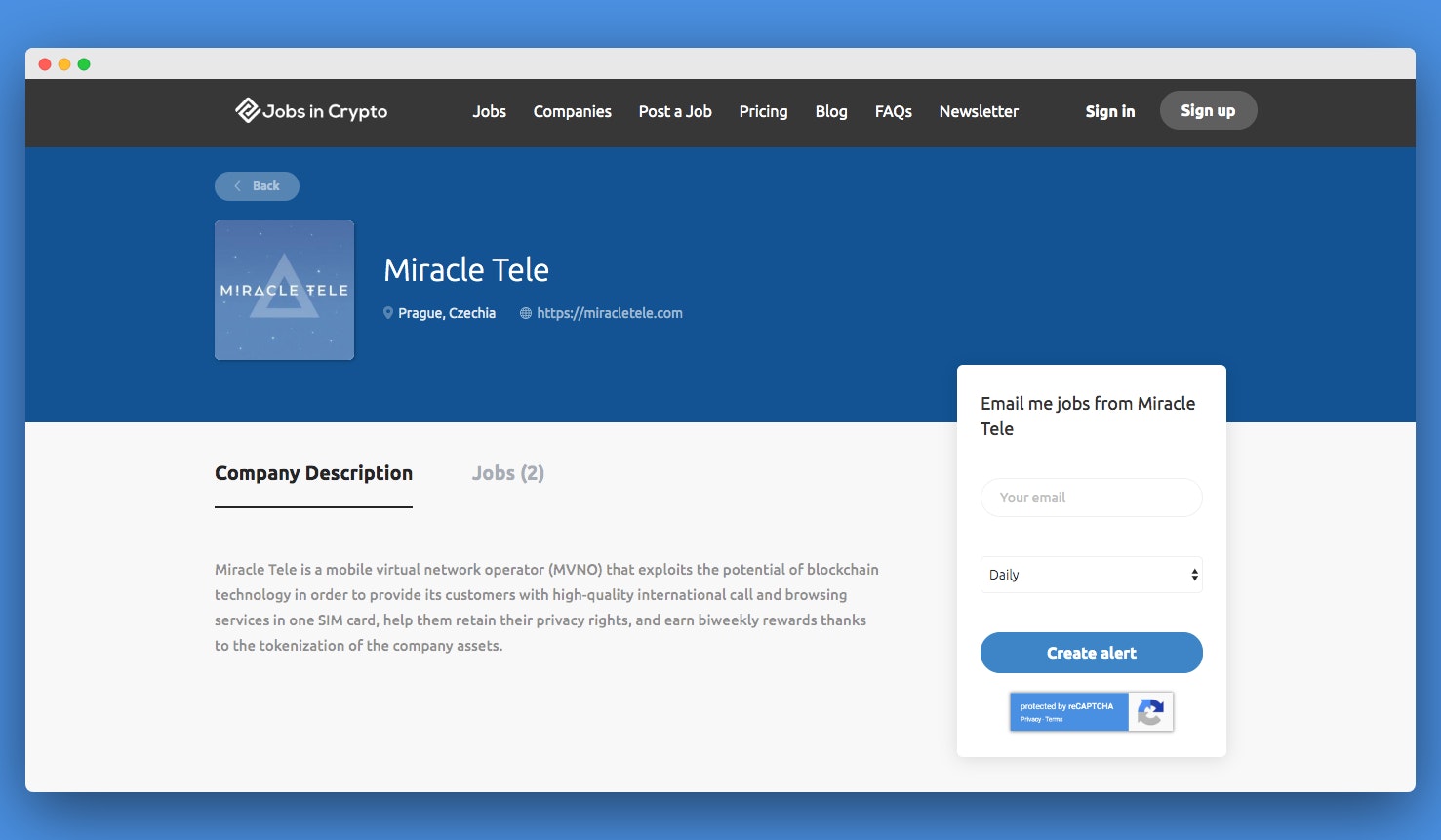
Task: Open the Jobs in Crypto logo homepage
Action: pos(311,111)
